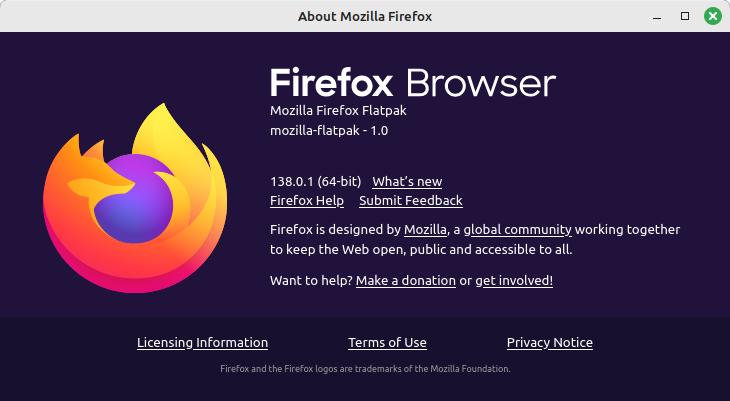Click the About Mozilla Firefox title bar
The width and height of the screenshot is (730, 401).
365,16
